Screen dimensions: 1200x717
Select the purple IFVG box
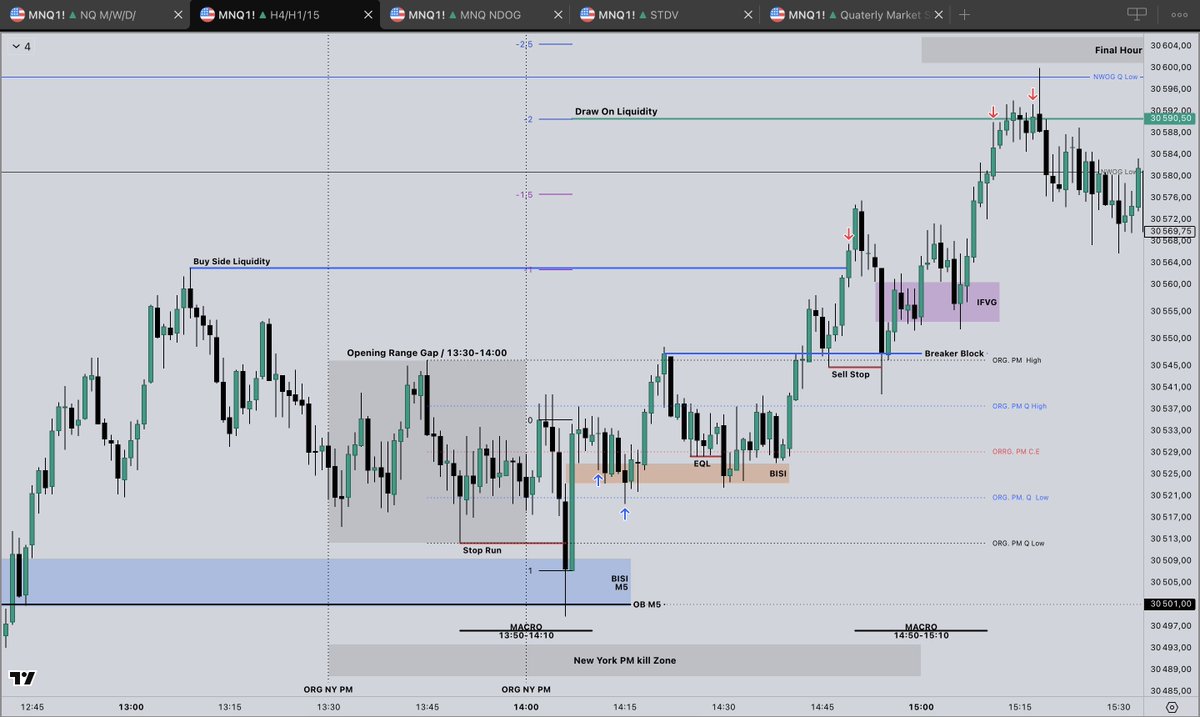(938, 301)
